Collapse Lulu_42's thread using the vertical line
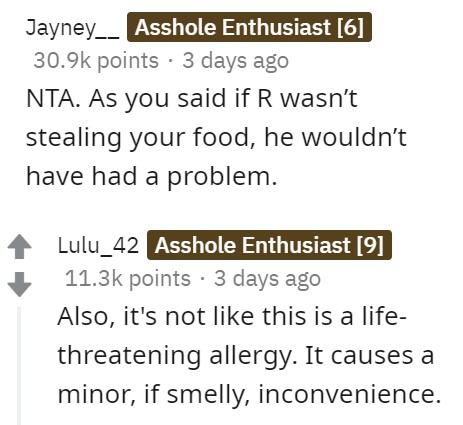 [x=19, y=366]
